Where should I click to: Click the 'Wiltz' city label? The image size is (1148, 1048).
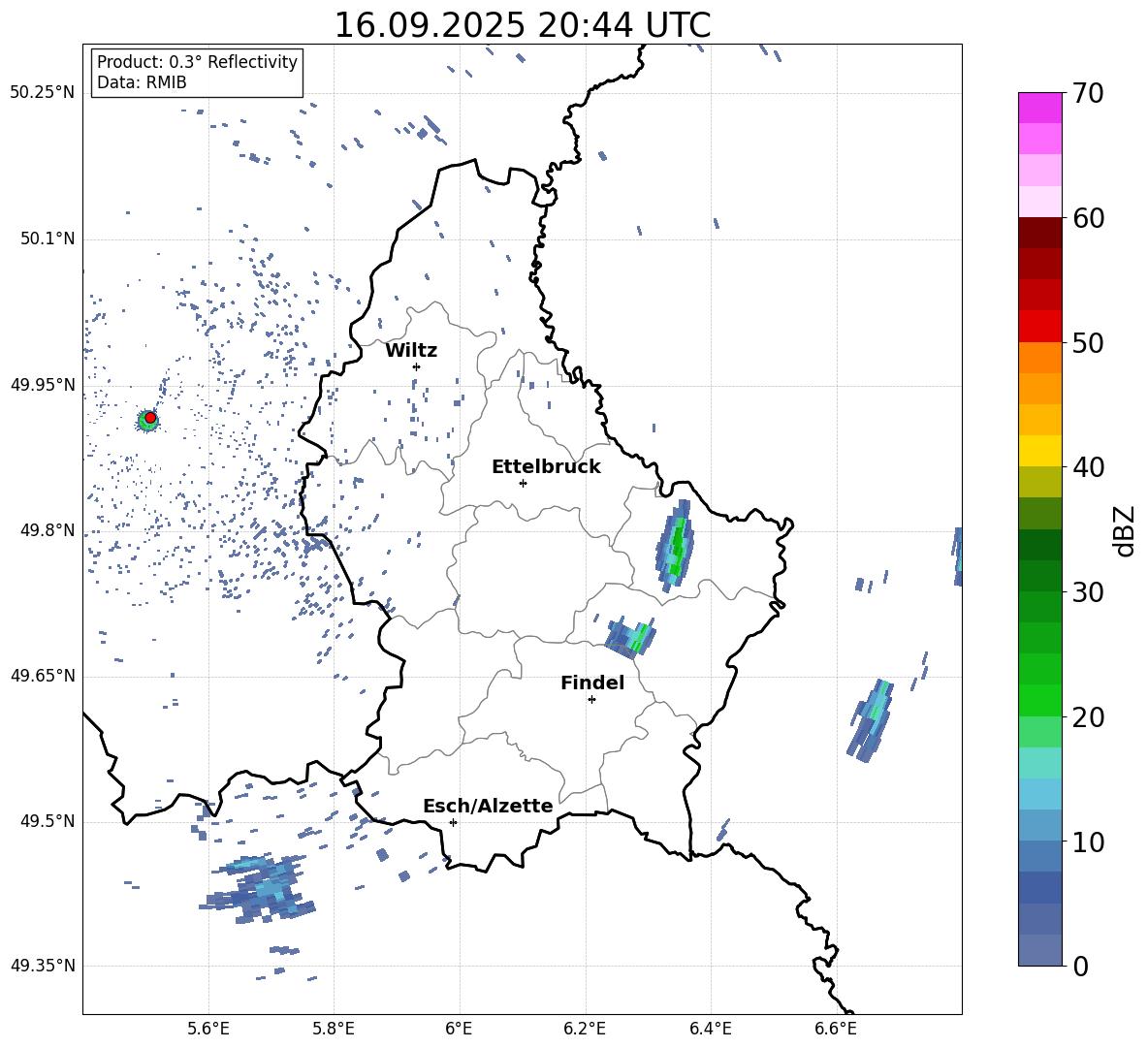pyautogui.click(x=411, y=351)
